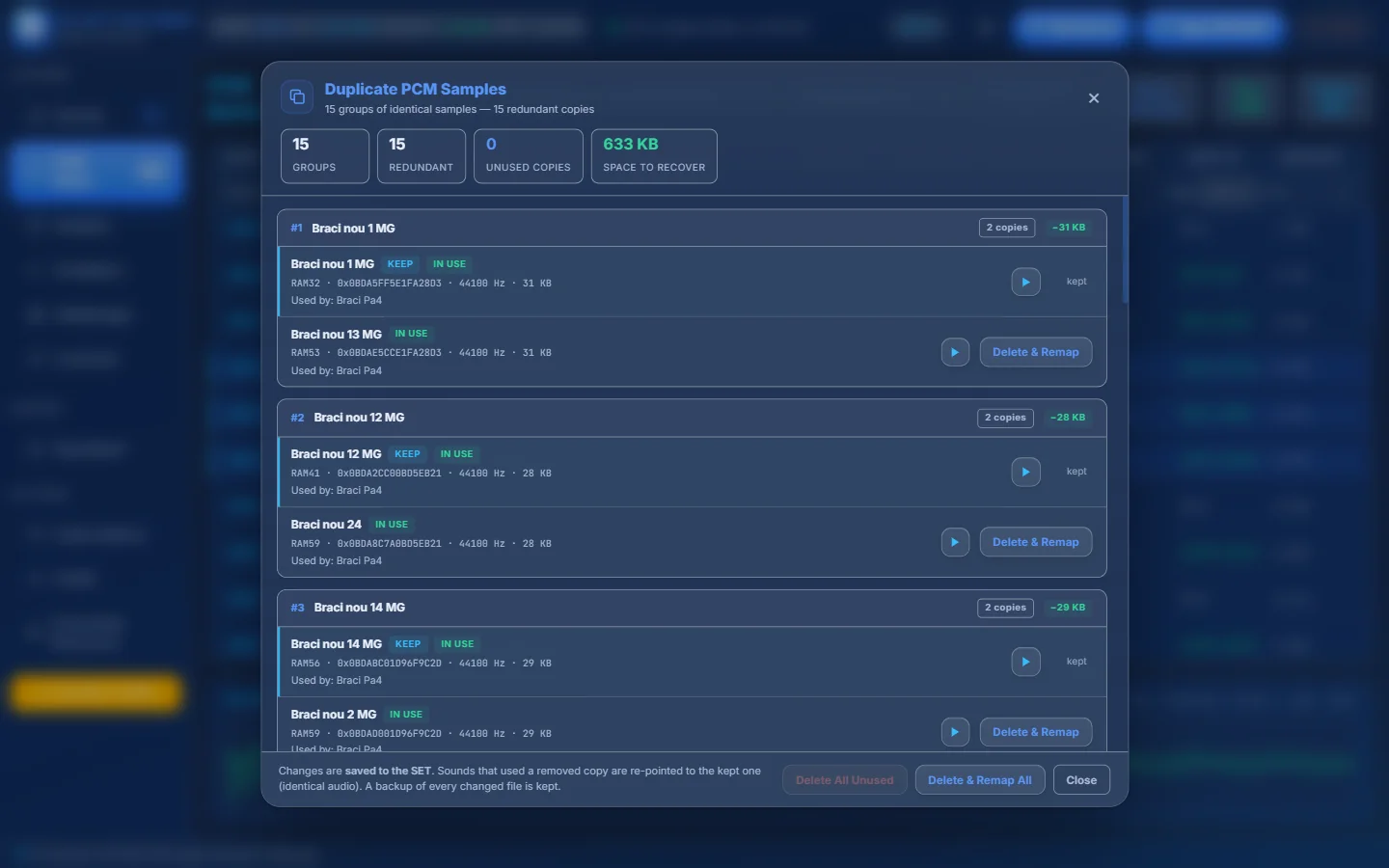Close the Duplicate PCM Samples dialog with X
Image resolution: width=1389 pixels, height=868 pixels.
[1094, 98]
